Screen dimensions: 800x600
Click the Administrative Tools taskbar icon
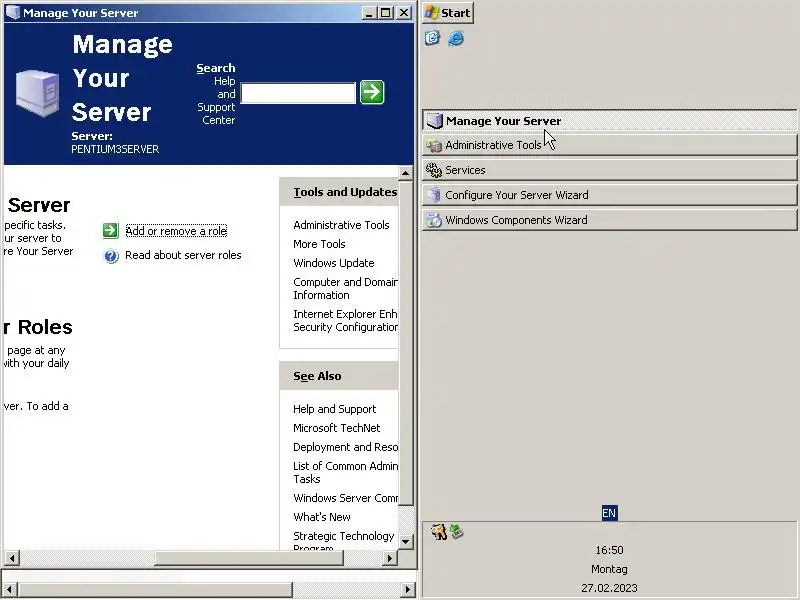point(434,145)
